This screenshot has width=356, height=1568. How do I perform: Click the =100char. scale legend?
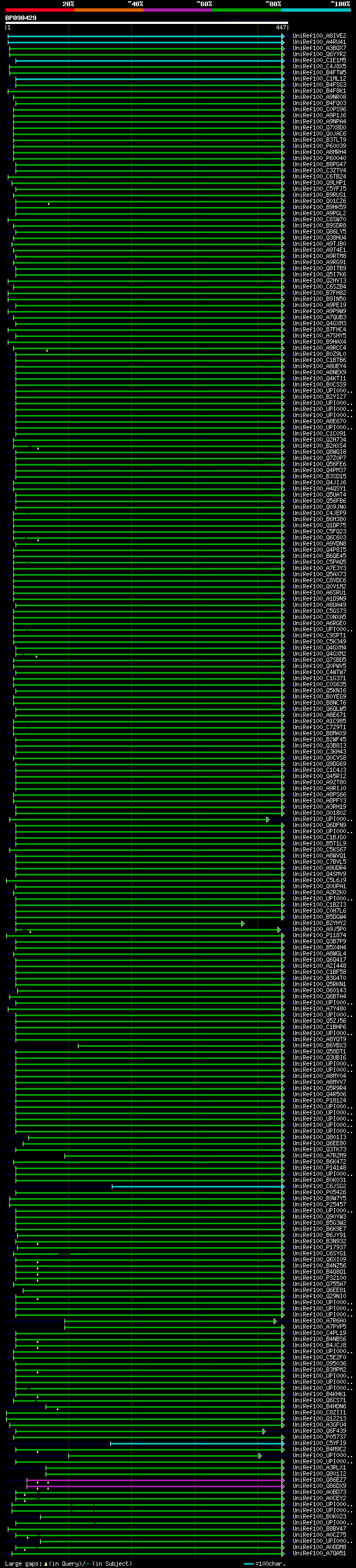coord(264,1564)
